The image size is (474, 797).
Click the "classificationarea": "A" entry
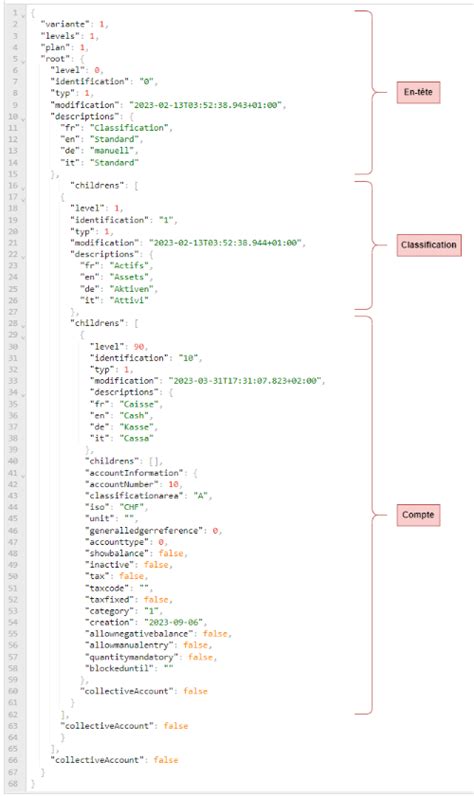pyautogui.click(x=149, y=496)
